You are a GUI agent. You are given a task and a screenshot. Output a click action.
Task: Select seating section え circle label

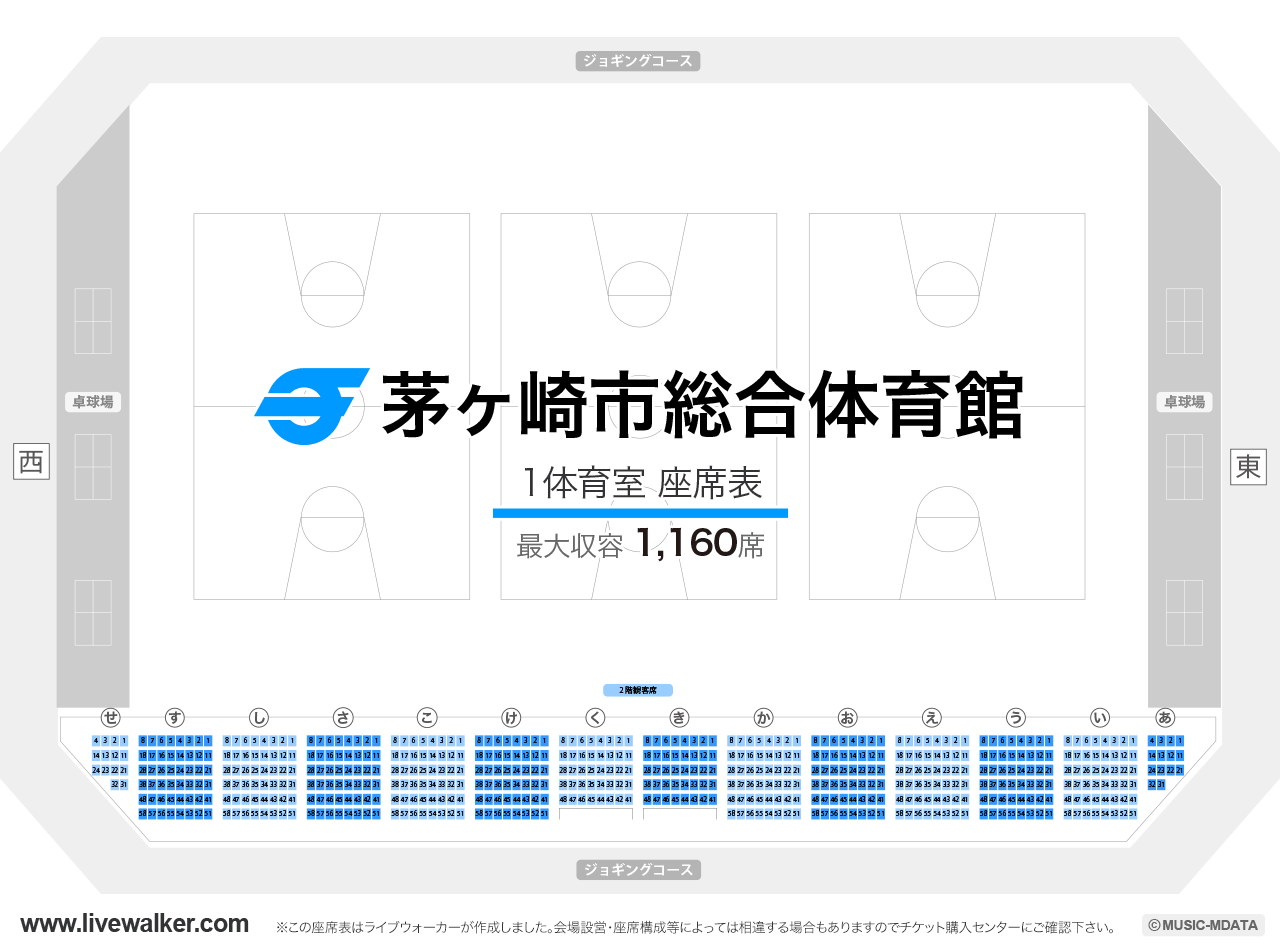point(932,717)
